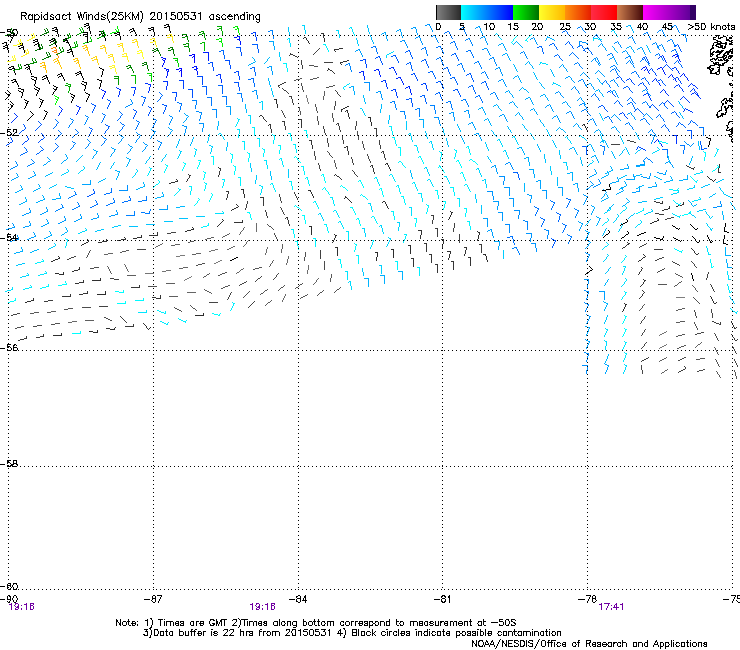Click the legend tick label '40'
This screenshot has width=740, height=650.
[x=642, y=26]
